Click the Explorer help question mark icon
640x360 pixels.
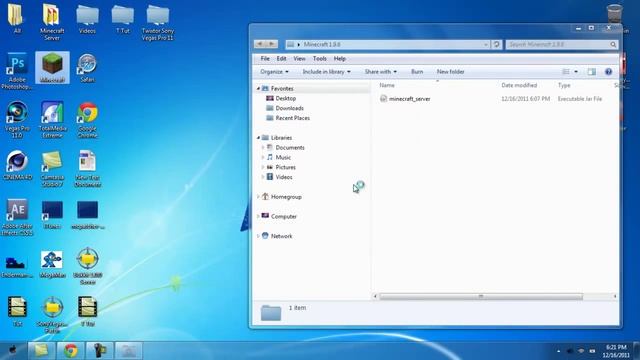[x=608, y=72]
